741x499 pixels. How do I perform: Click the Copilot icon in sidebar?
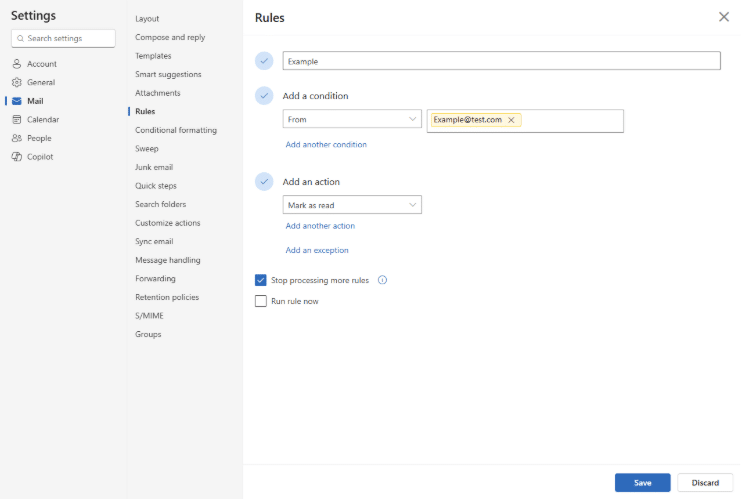(x=17, y=157)
